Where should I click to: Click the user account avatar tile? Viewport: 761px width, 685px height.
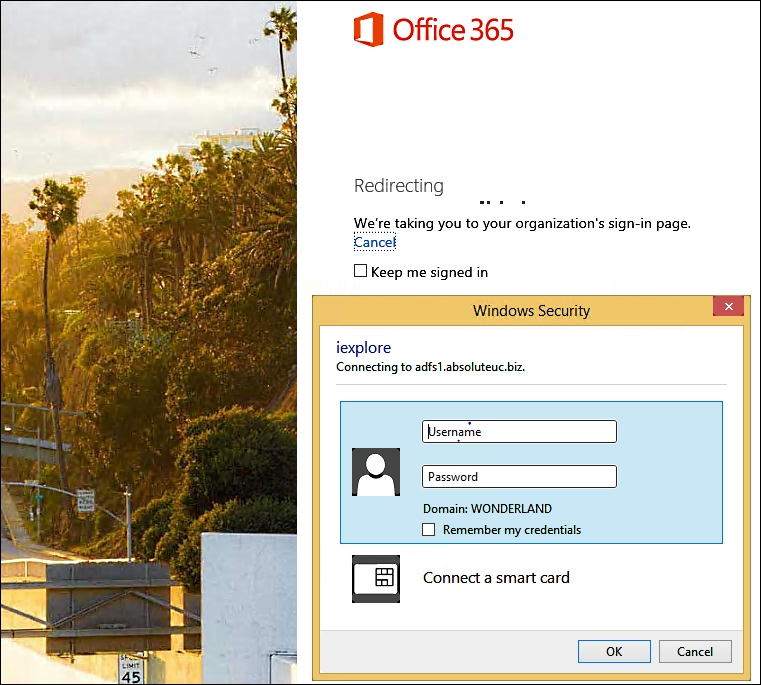pyautogui.click(x=376, y=472)
